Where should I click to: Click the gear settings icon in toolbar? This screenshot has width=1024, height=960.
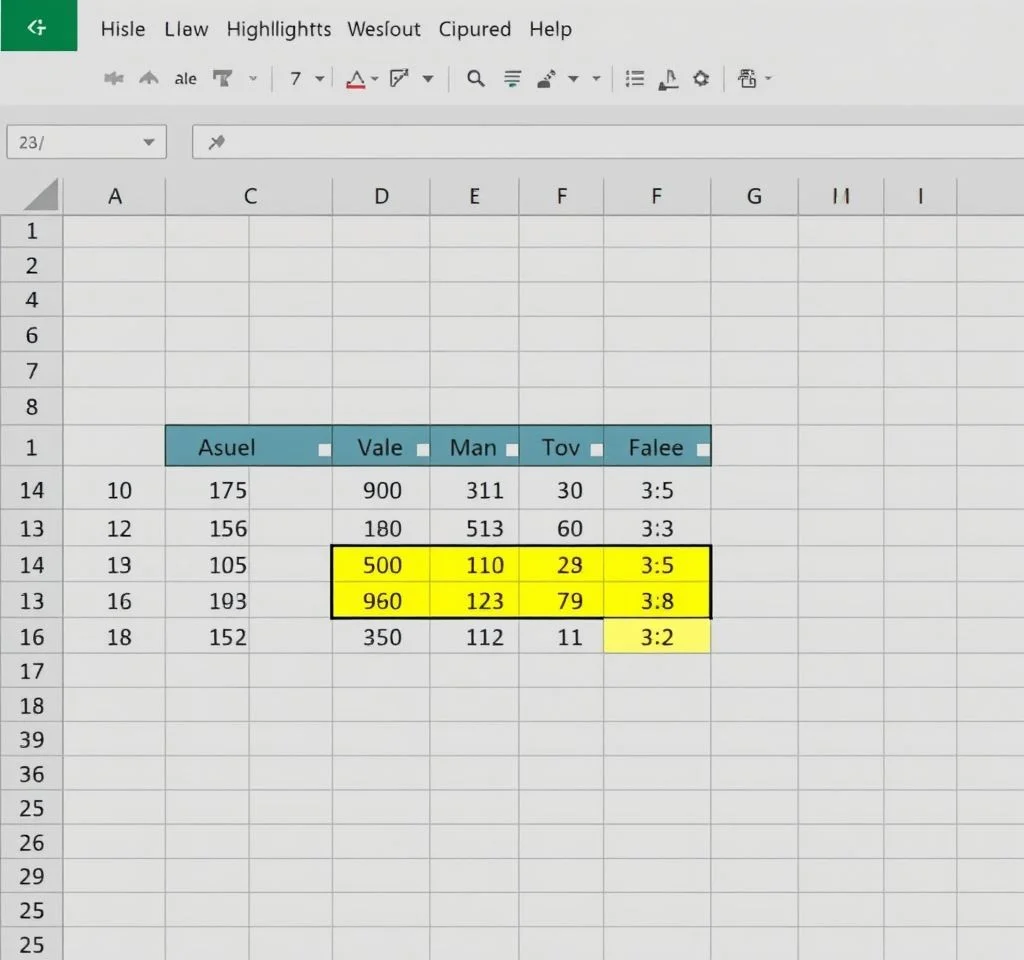click(701, 79)
